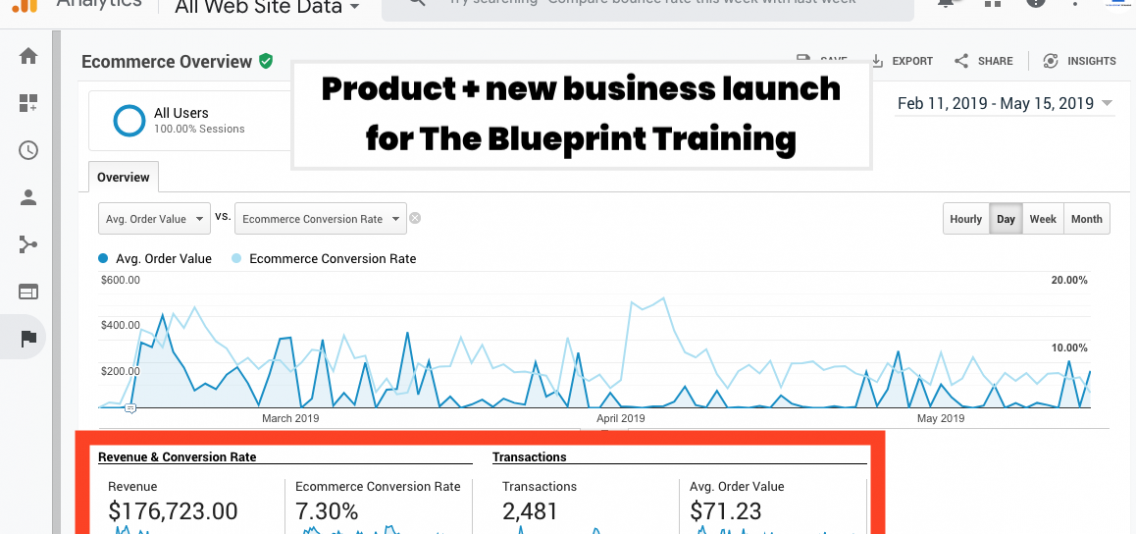The image size is (1136, 534).
Task: Open the Avg. Order Value metric dropdown
Action: click(154, 218)
